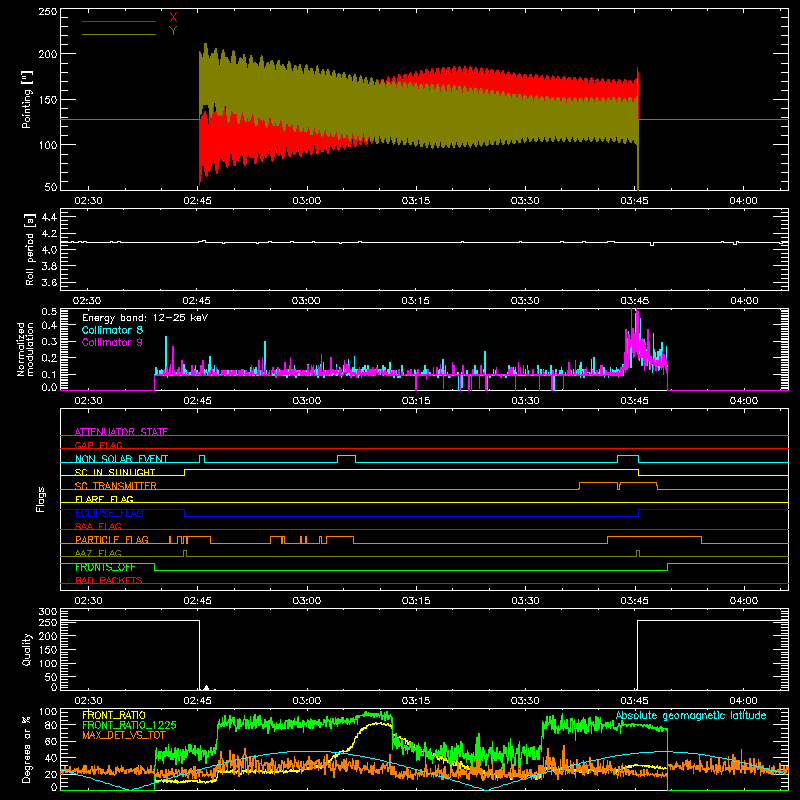Click the Pointing axis title
The image size is (800, 800).
(x=27, y=99)
